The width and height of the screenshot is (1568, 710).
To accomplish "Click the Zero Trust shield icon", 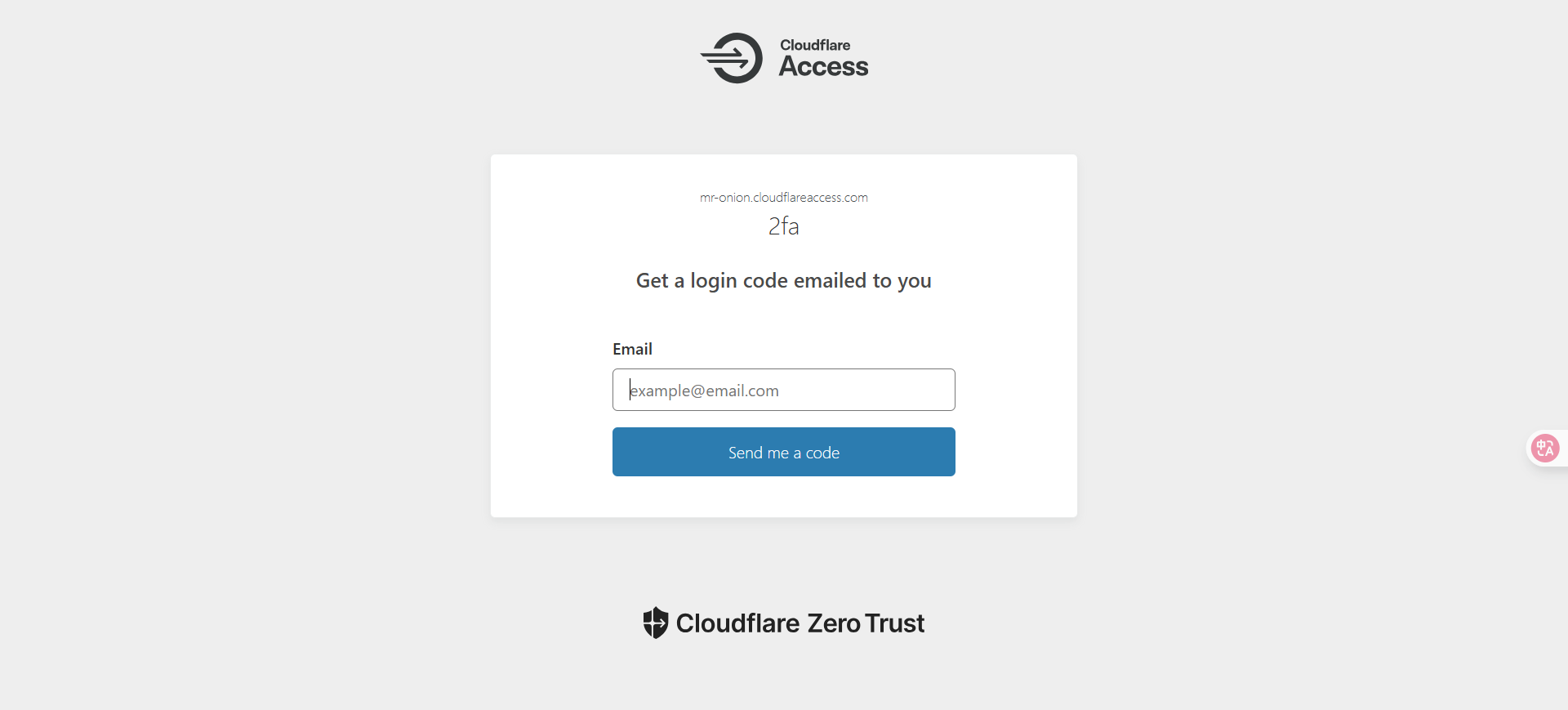I will pyautogui.click(x=655, y=623).
